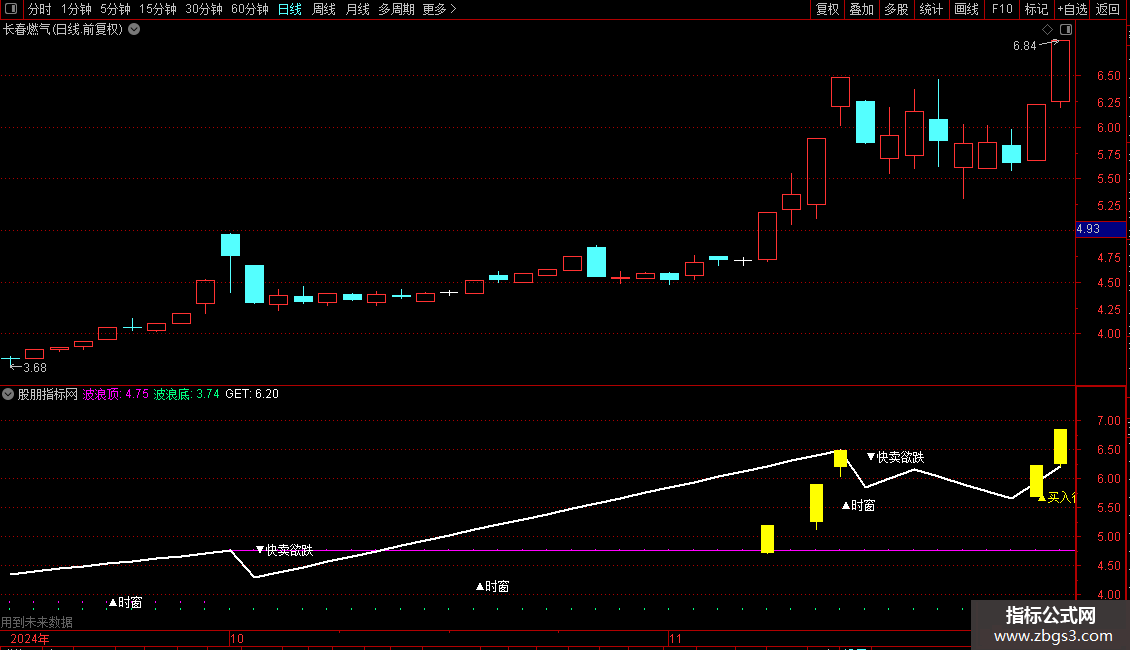
Task: Open 多周期 multi-period view
Action: (x=396, y=9)
